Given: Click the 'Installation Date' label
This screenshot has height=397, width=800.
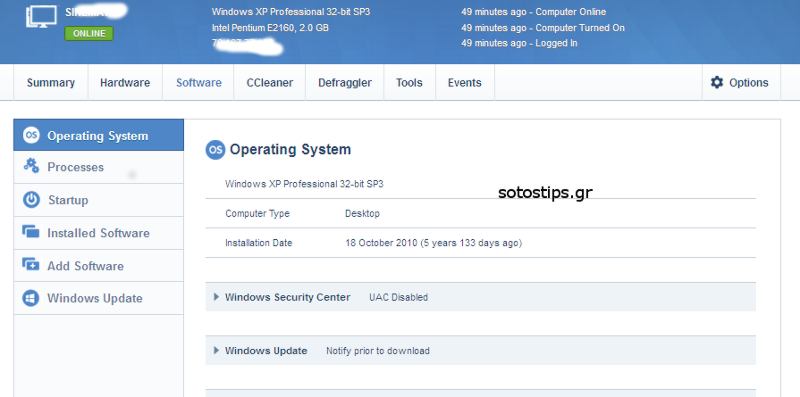Looking at the screenshot, I should coord(259,243).
